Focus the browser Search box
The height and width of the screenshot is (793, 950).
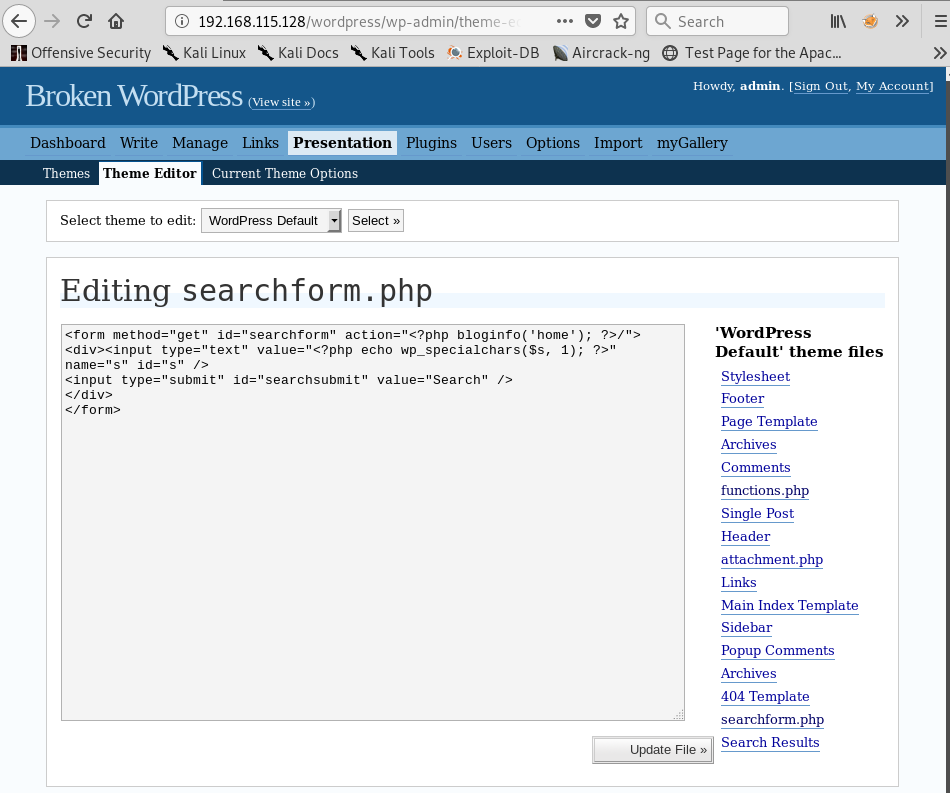coord(717,21)
